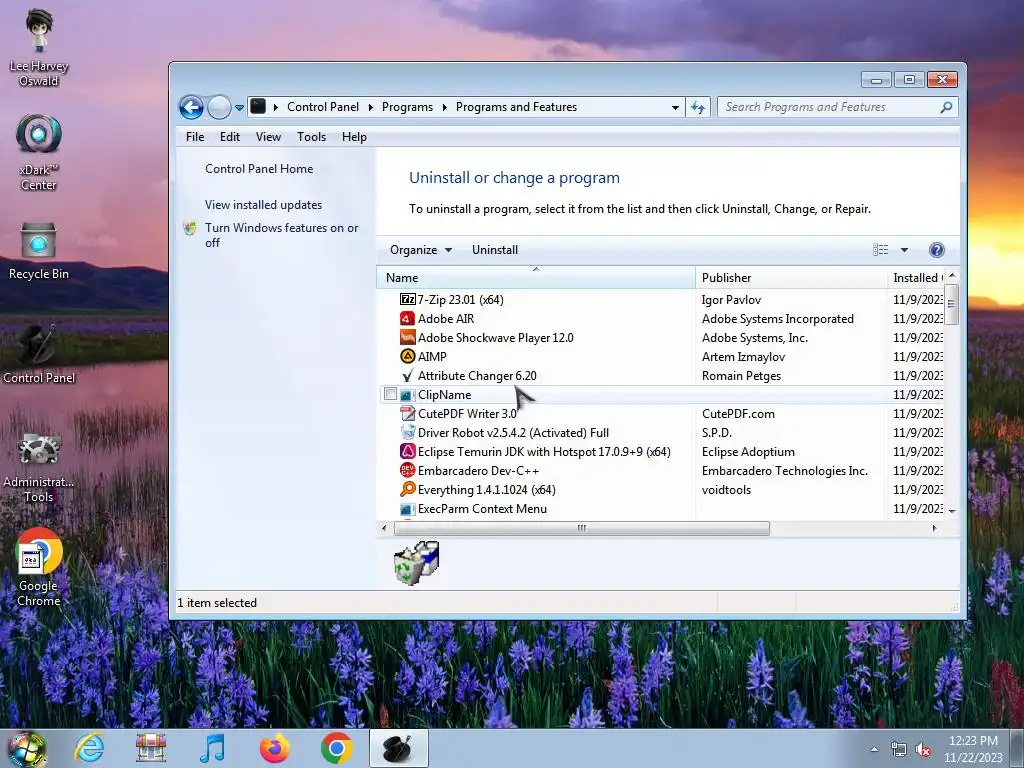Open xDark Center desktop icon
The width and height of the screenshot is (1024, 768).
click(39, 152)
